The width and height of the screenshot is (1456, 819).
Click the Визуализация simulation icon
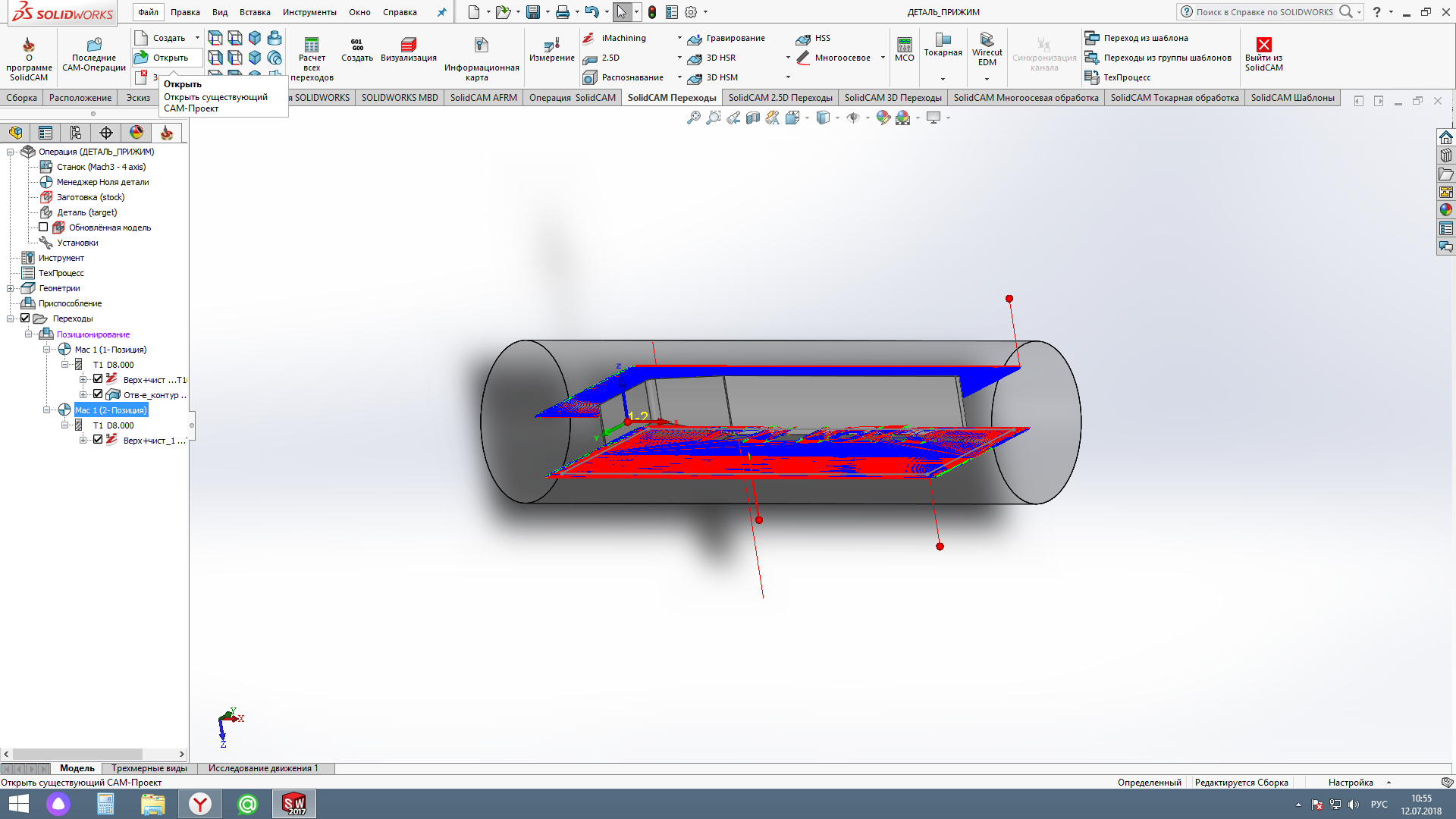tap(408, 45)
